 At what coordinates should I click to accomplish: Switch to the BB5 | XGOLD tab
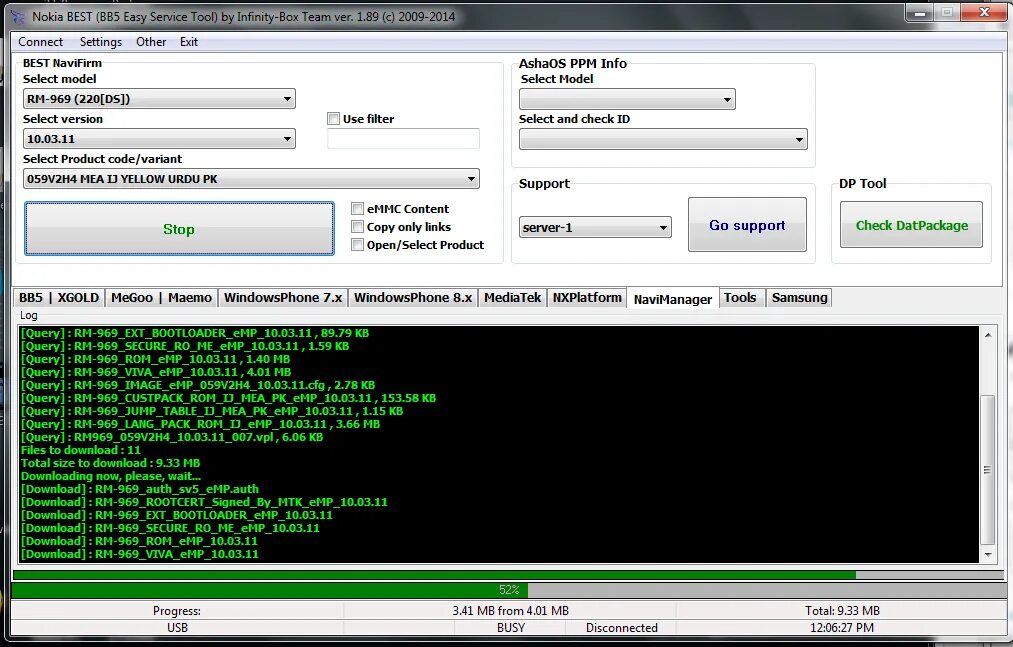point(59,298)
